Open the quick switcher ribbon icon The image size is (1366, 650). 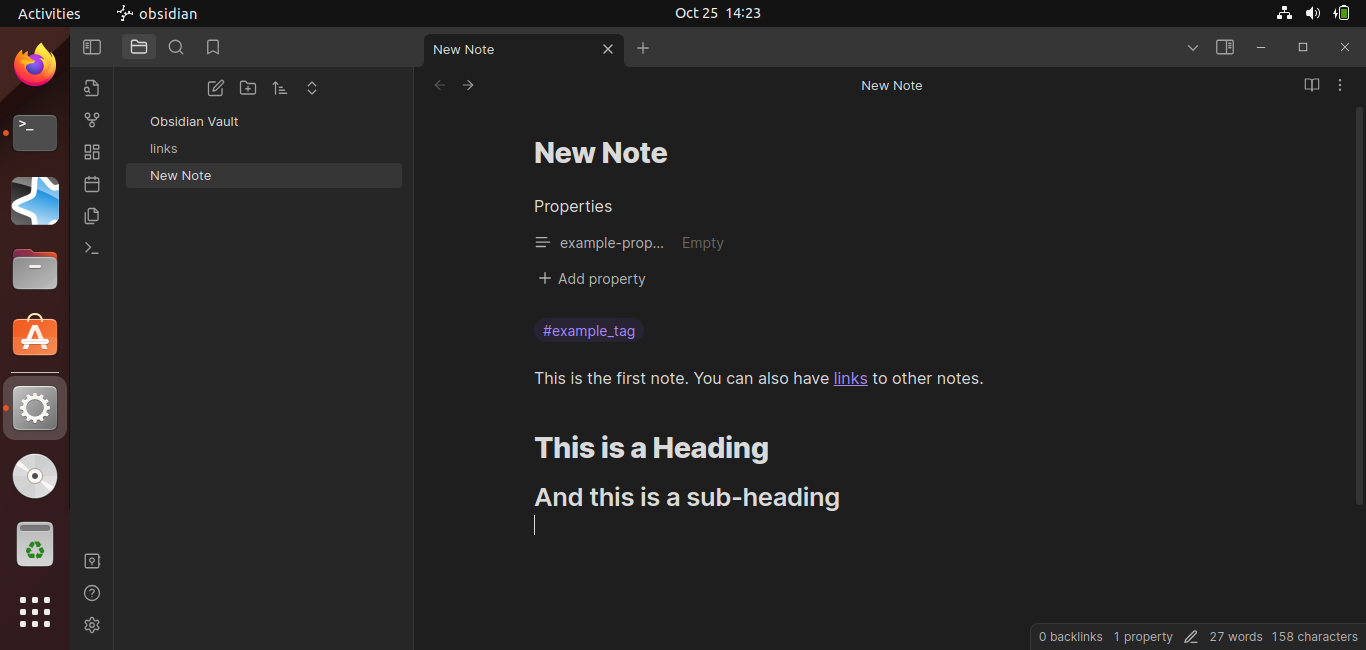click(92, 88)
